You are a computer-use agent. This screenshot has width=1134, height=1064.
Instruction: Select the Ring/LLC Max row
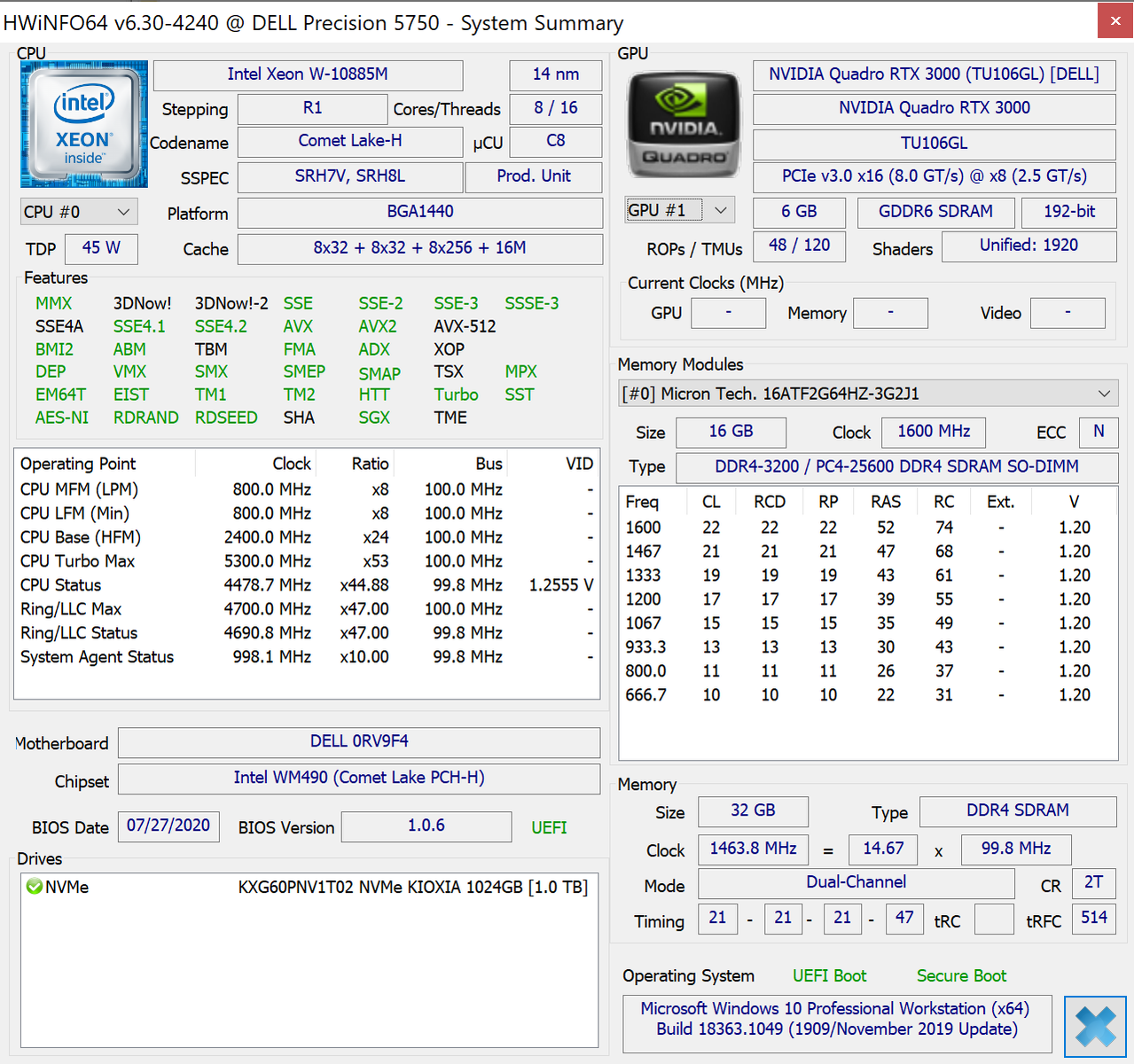point(307,609)
